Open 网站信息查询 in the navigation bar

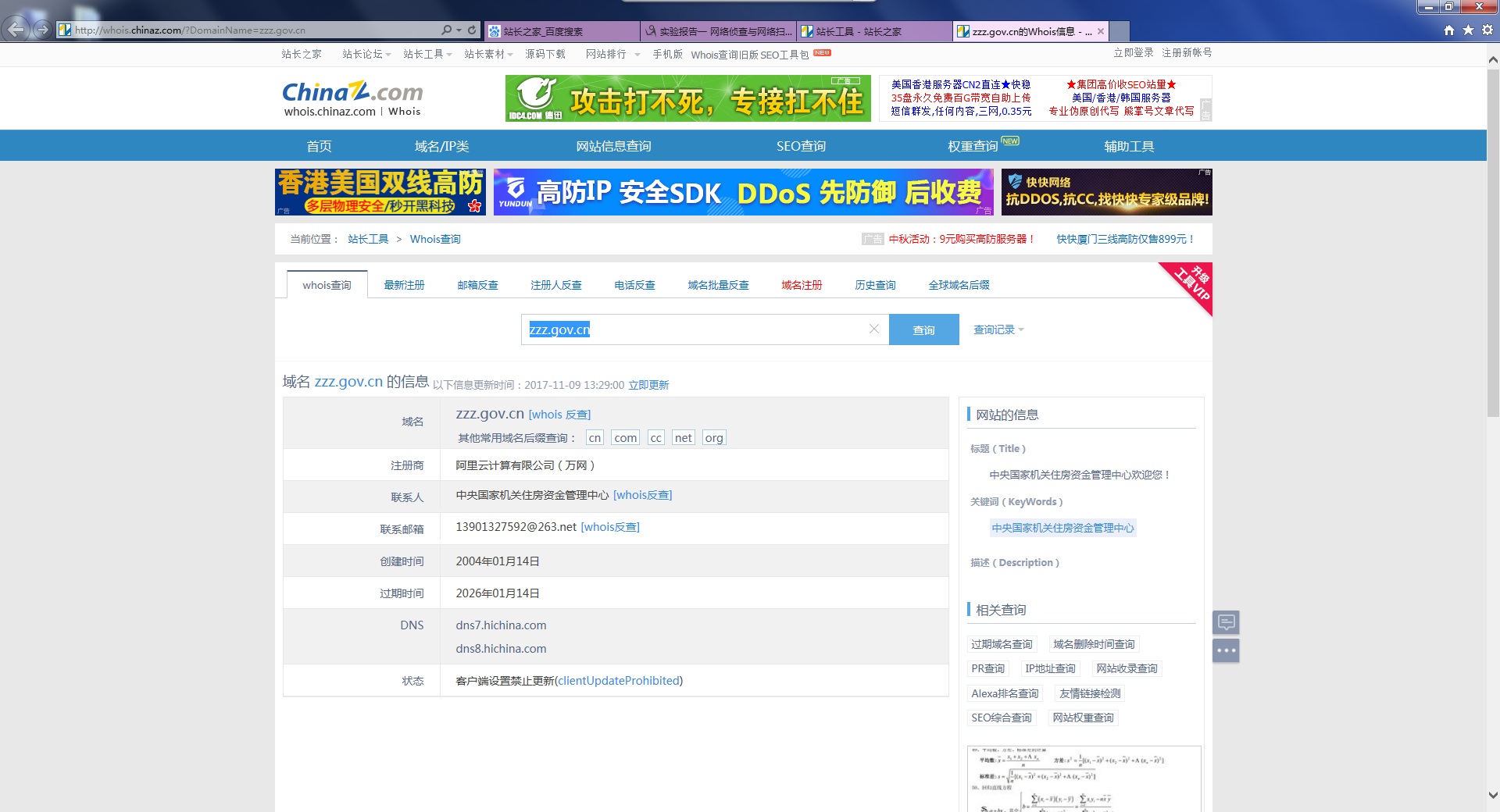(613, 146)
